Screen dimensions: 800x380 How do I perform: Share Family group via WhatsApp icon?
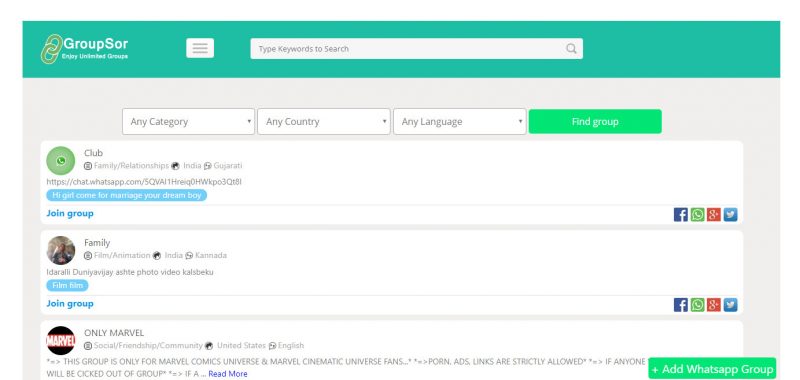click(x=697, y=305)
